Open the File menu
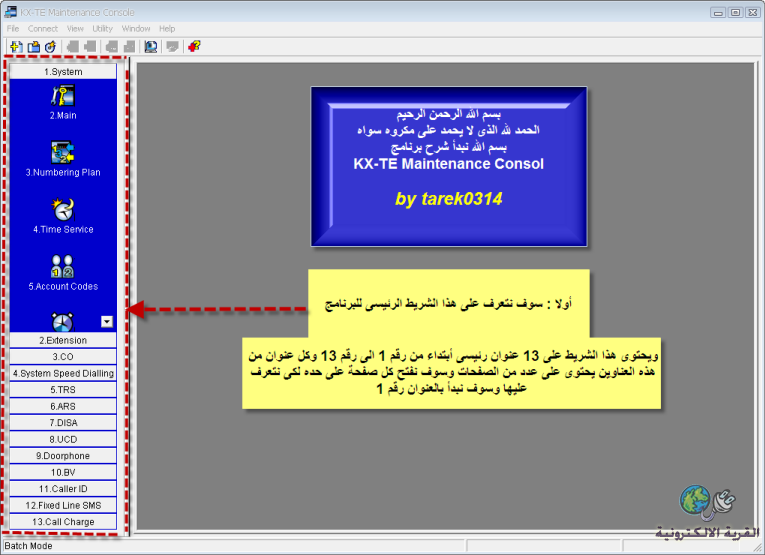 [x=13, y=29]
